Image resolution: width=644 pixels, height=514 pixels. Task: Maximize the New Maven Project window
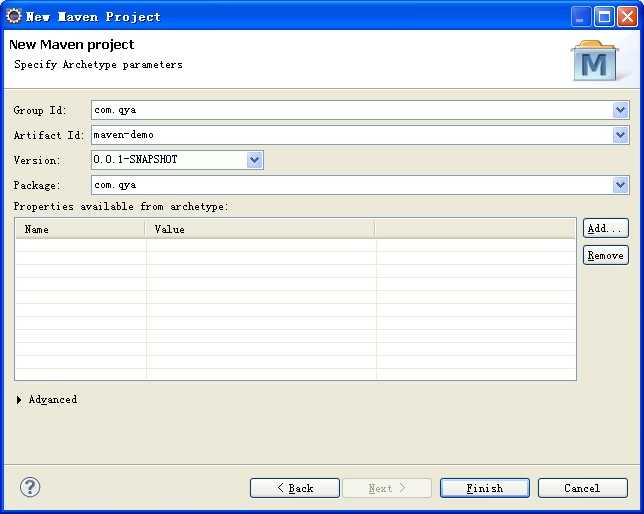(x=604, y=17)
